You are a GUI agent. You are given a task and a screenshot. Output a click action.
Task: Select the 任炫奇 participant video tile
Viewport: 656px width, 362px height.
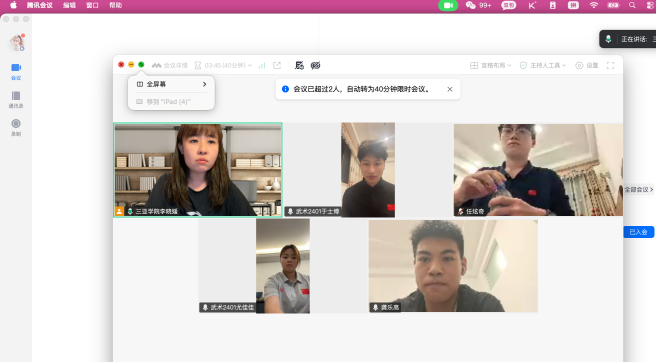[538, 169]
